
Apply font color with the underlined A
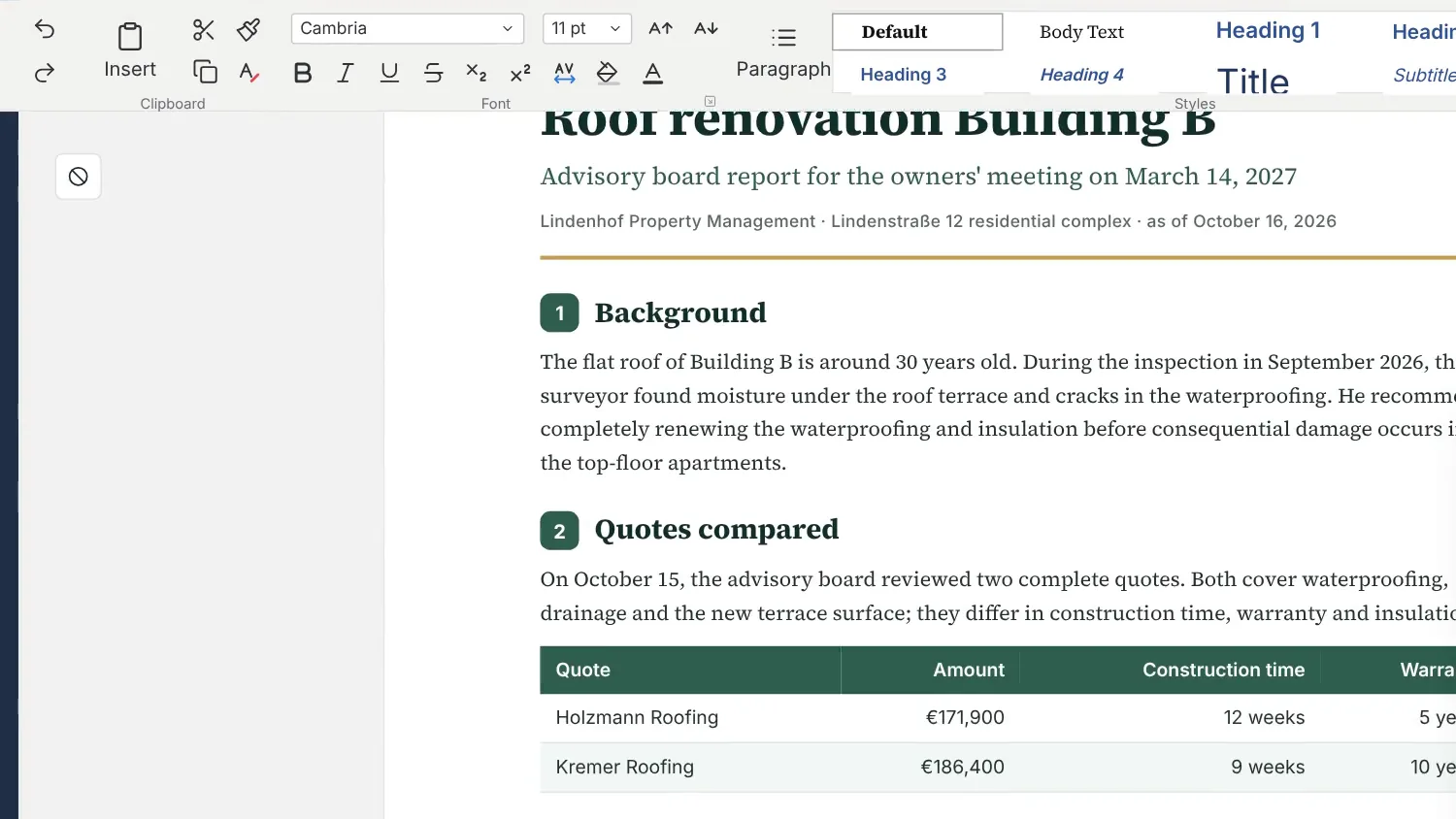tap(653, 73)
